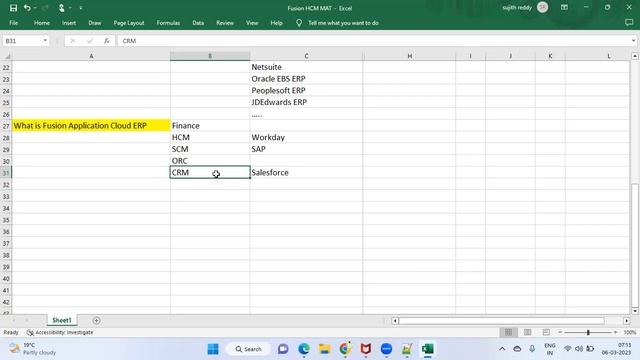This screenshot has height=360, width=640.
Task: Select row 27 header
Action: click(x=6, y=126)
